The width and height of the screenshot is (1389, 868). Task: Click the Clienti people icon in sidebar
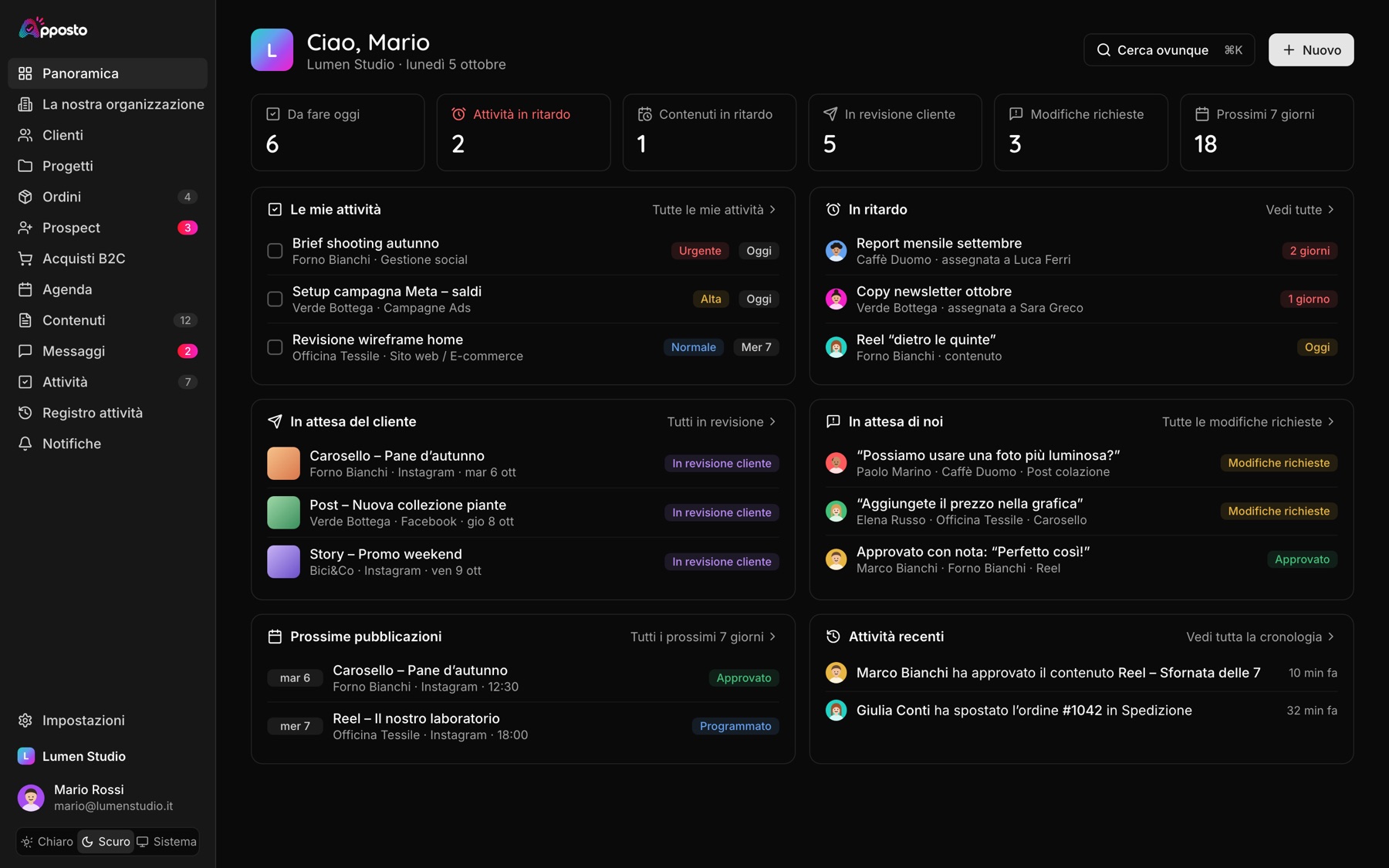25,135
